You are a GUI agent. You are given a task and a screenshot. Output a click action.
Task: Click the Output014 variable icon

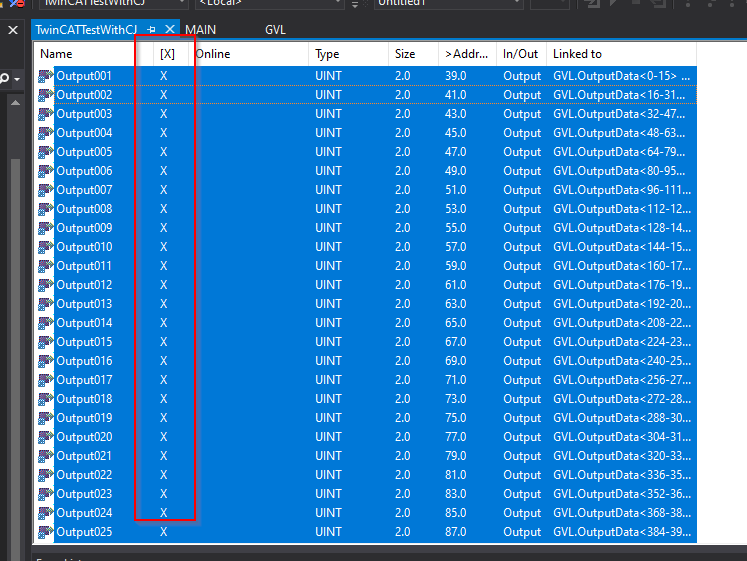(x=46, y=323)
